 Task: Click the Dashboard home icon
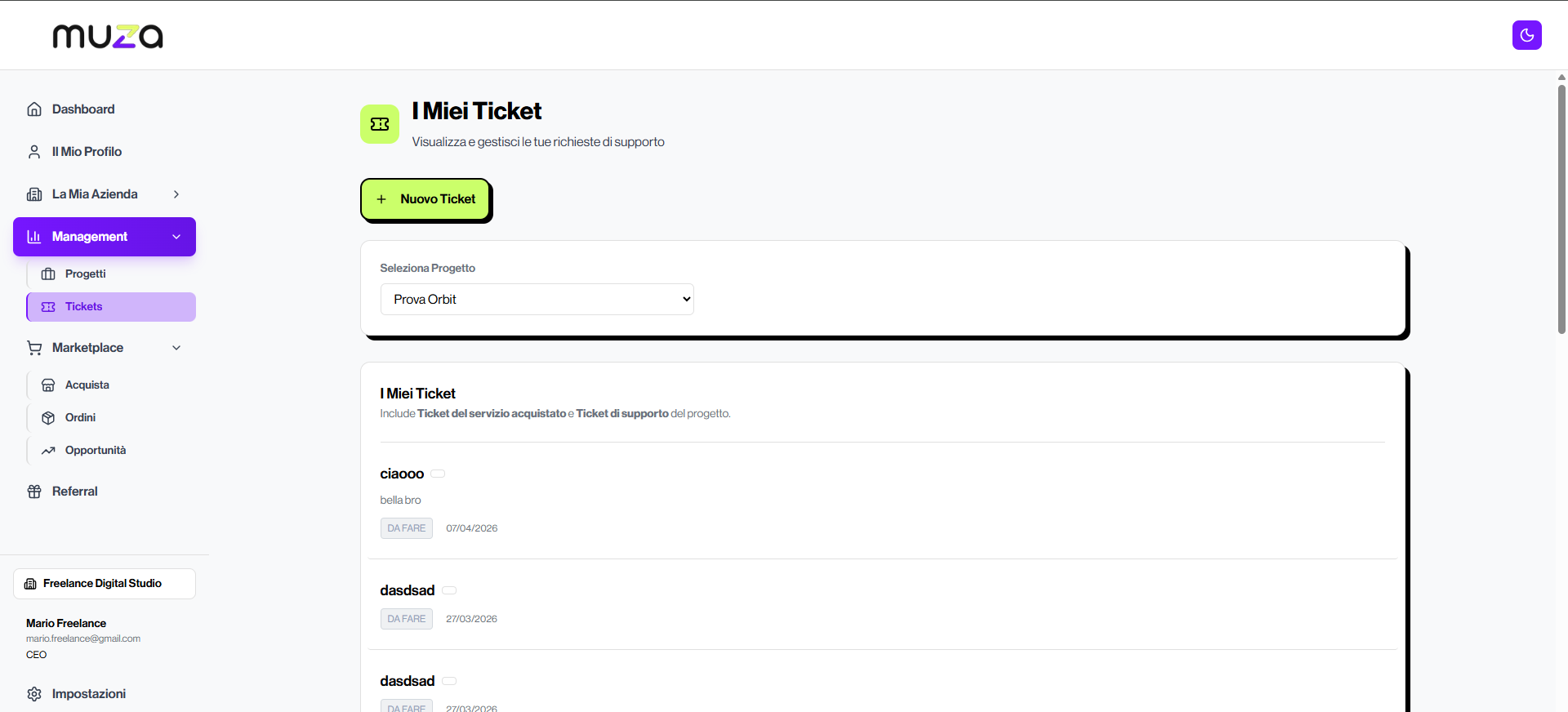(x=34, y=109)
